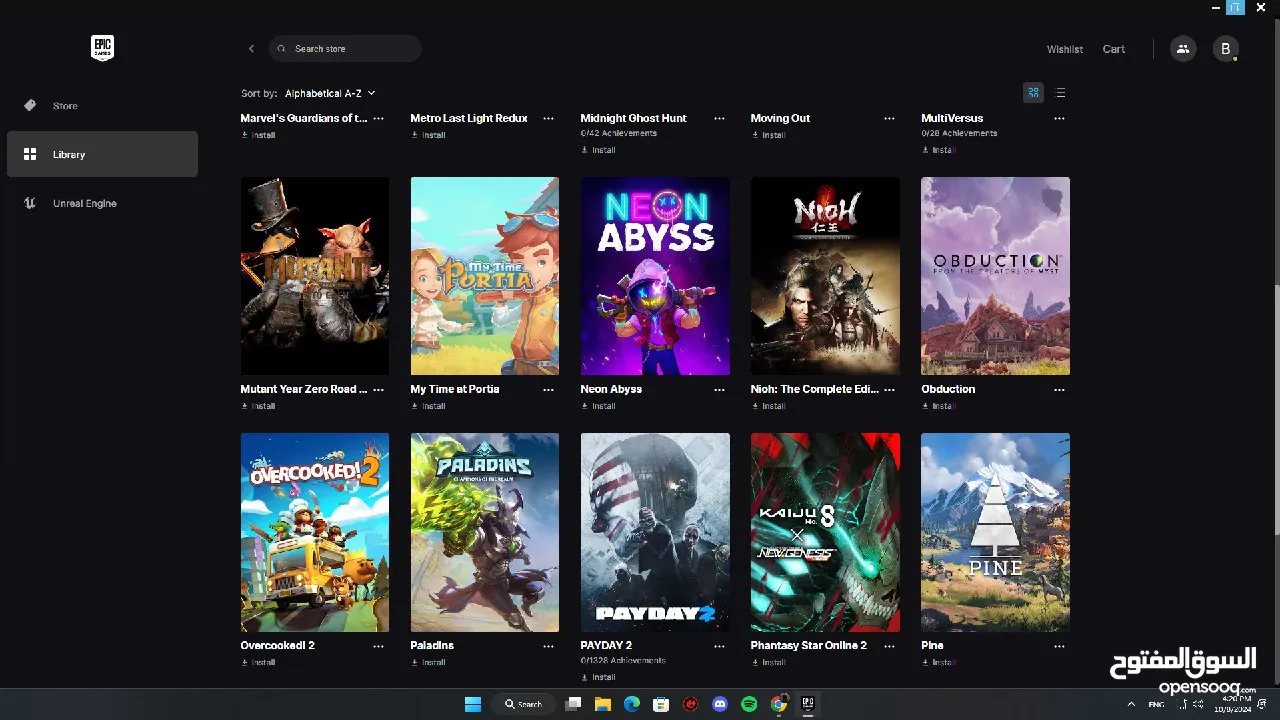The image size is (1280, 720).
Task: Install Neon Abyss
Action: (598, 406)
